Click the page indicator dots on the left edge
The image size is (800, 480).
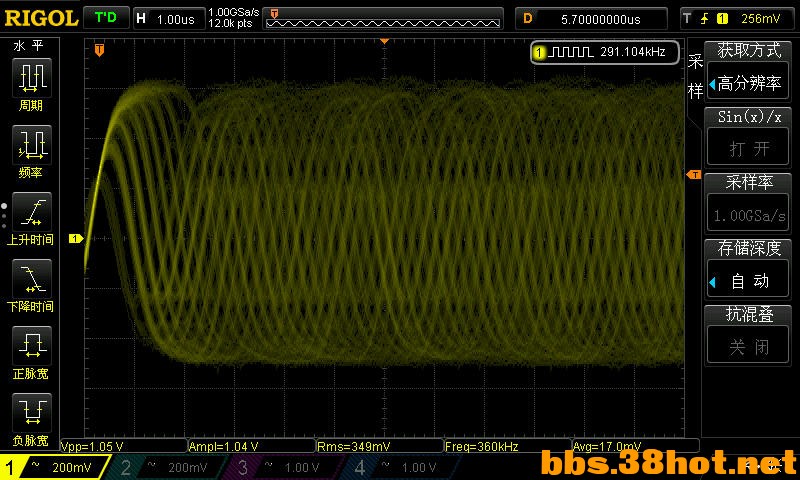(4, 216)
